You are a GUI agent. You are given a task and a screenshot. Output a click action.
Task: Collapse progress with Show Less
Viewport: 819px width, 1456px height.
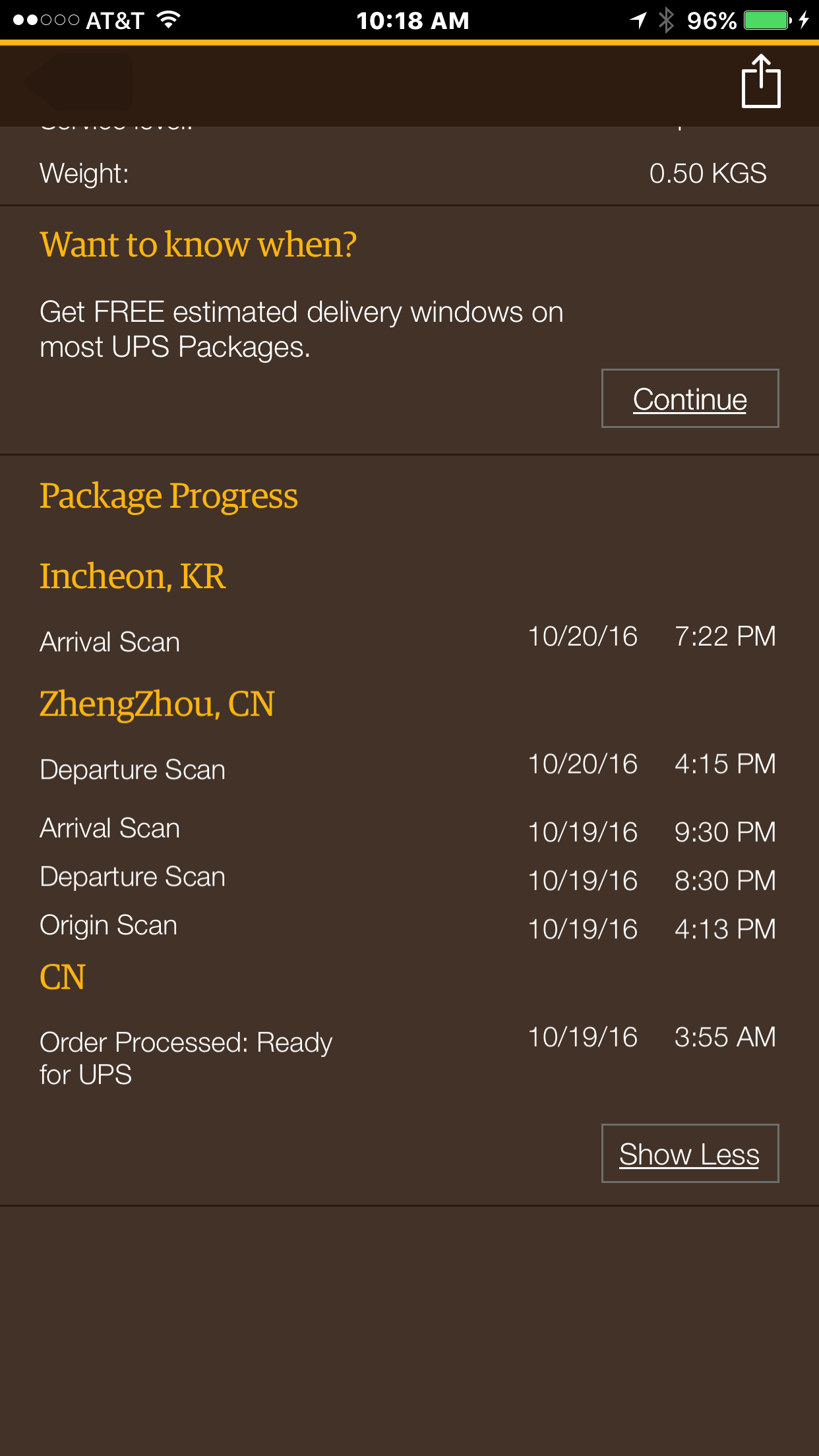(x=690, y=1153)
